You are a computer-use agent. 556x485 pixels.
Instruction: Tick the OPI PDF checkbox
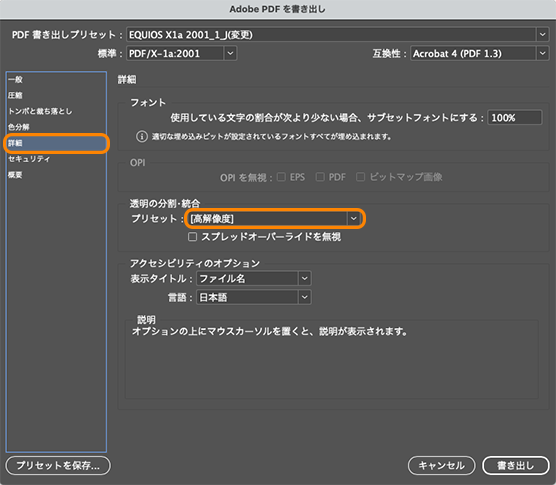click(x=320, y=177)
